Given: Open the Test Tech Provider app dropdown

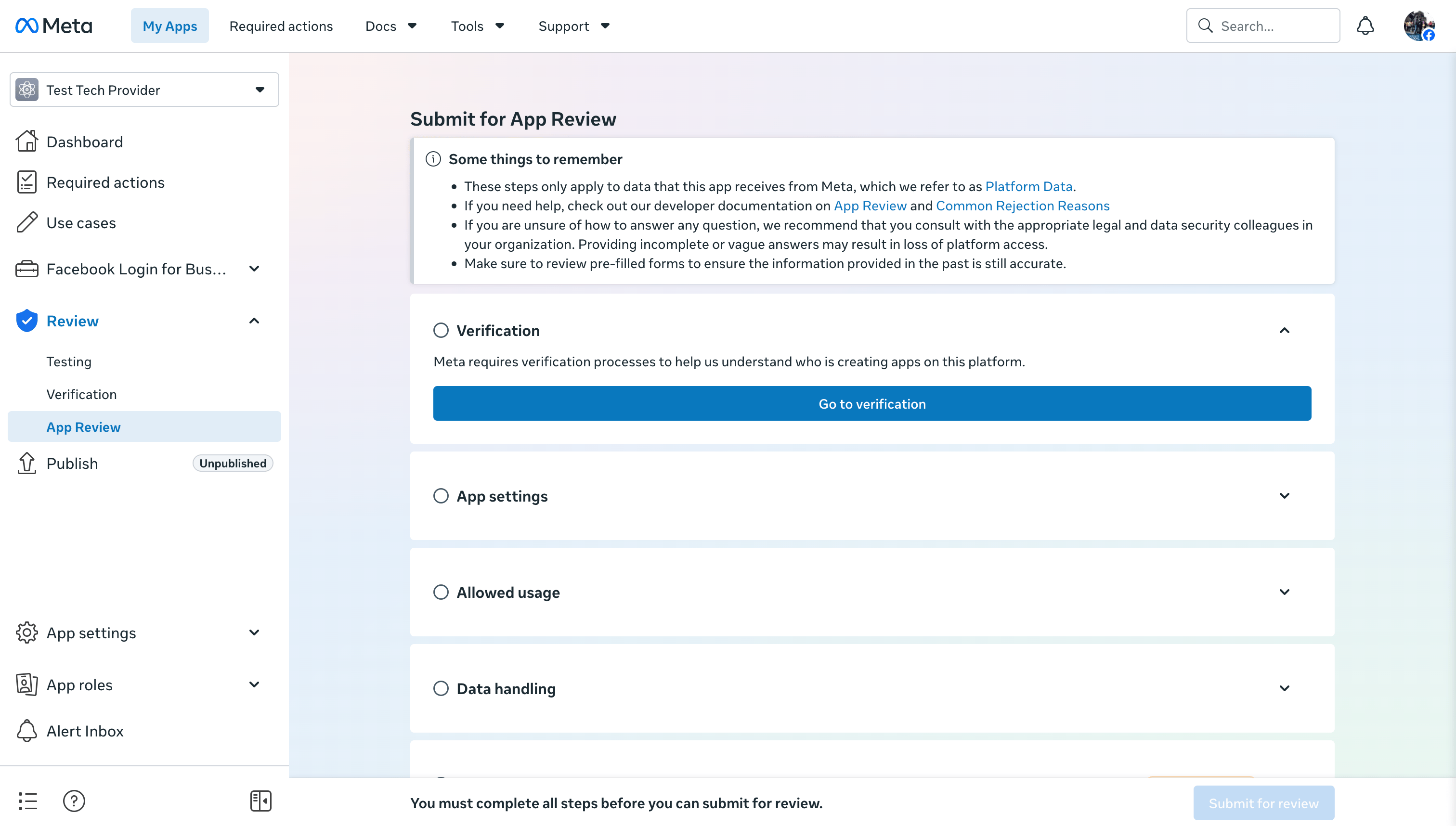Looking at the screenshot, I should [144, 90].
